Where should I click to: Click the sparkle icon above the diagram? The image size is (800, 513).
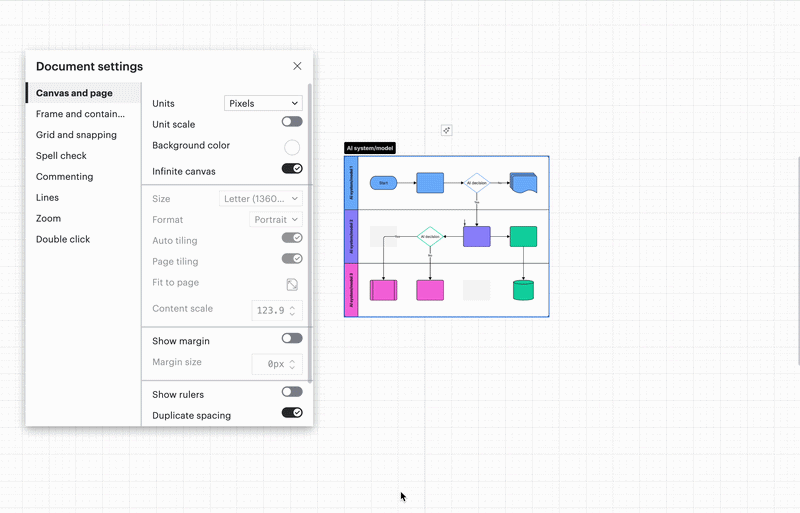coord(446,131)
